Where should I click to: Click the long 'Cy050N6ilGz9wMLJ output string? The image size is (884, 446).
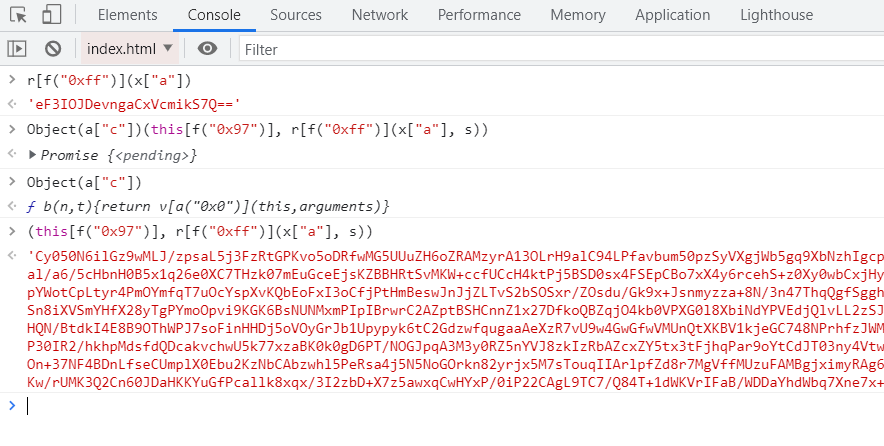click(455, 319)
